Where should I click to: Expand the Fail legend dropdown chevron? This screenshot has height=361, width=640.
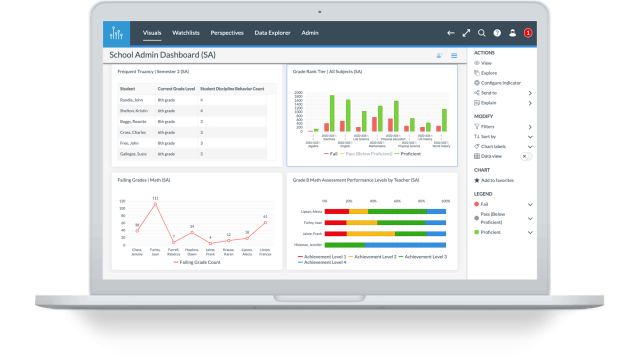pyautogui.click(x=530, y=205)
